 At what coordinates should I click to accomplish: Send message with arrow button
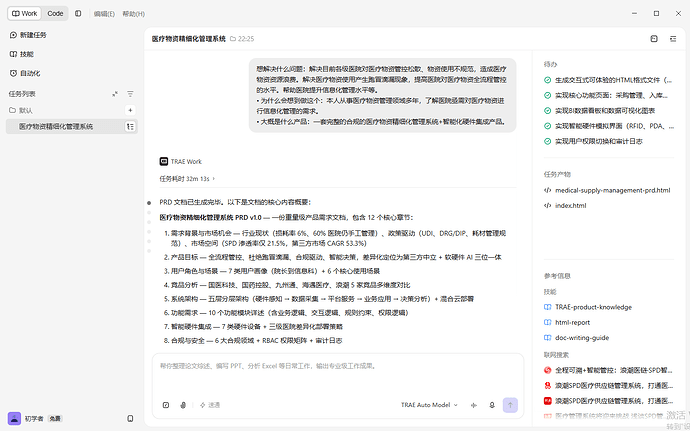point(510,405)
